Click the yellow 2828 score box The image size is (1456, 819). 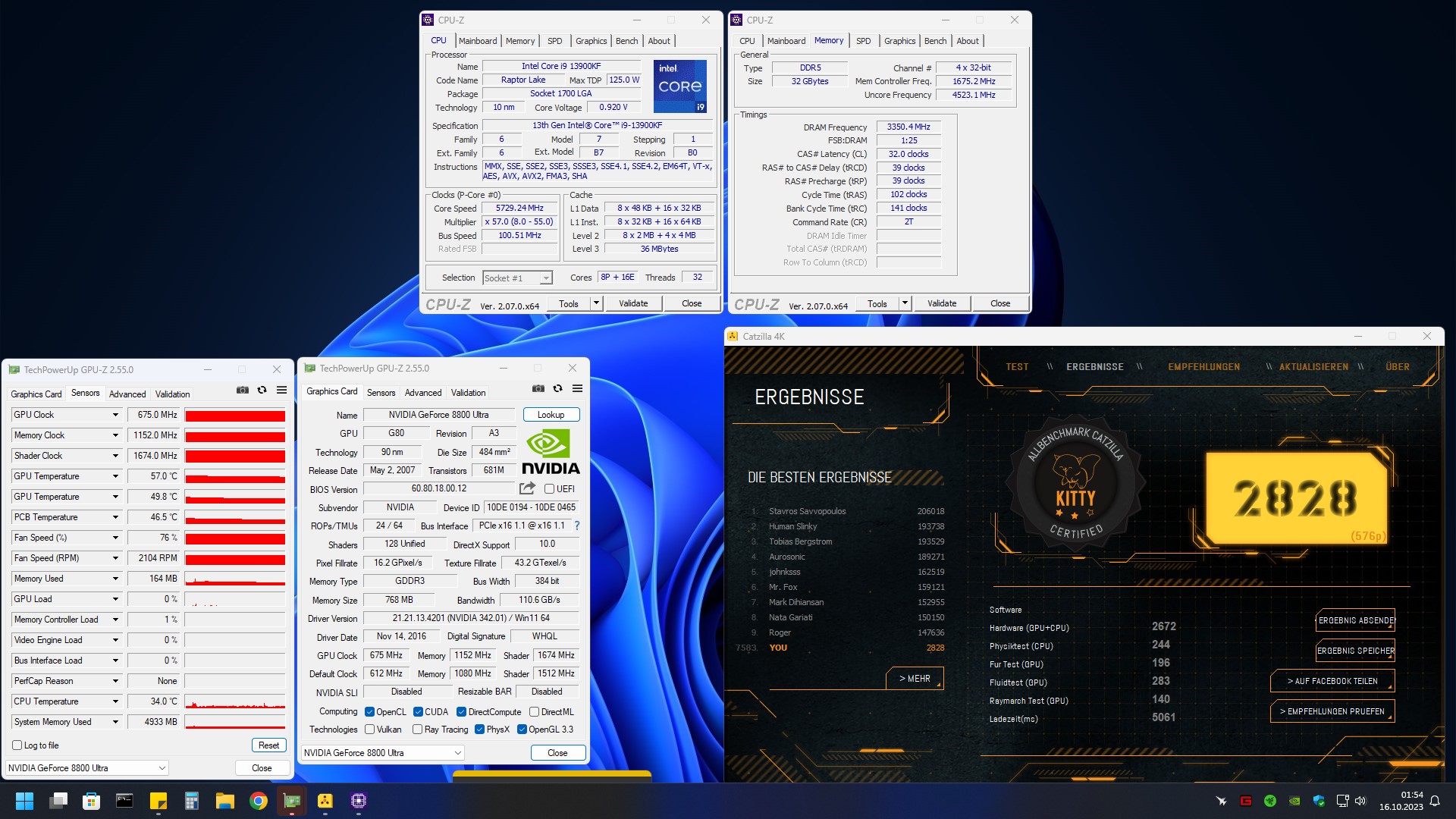click(1295, 498)
